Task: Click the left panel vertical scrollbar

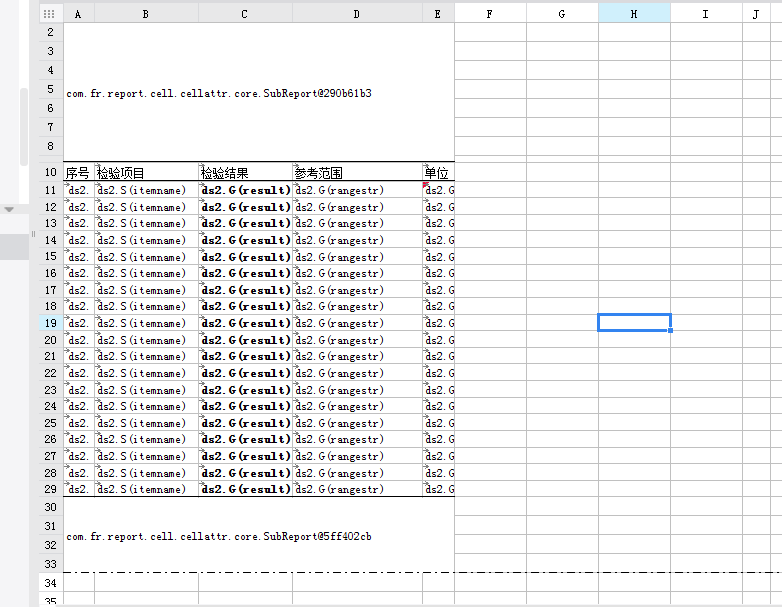Action: (x=24, y=125)
